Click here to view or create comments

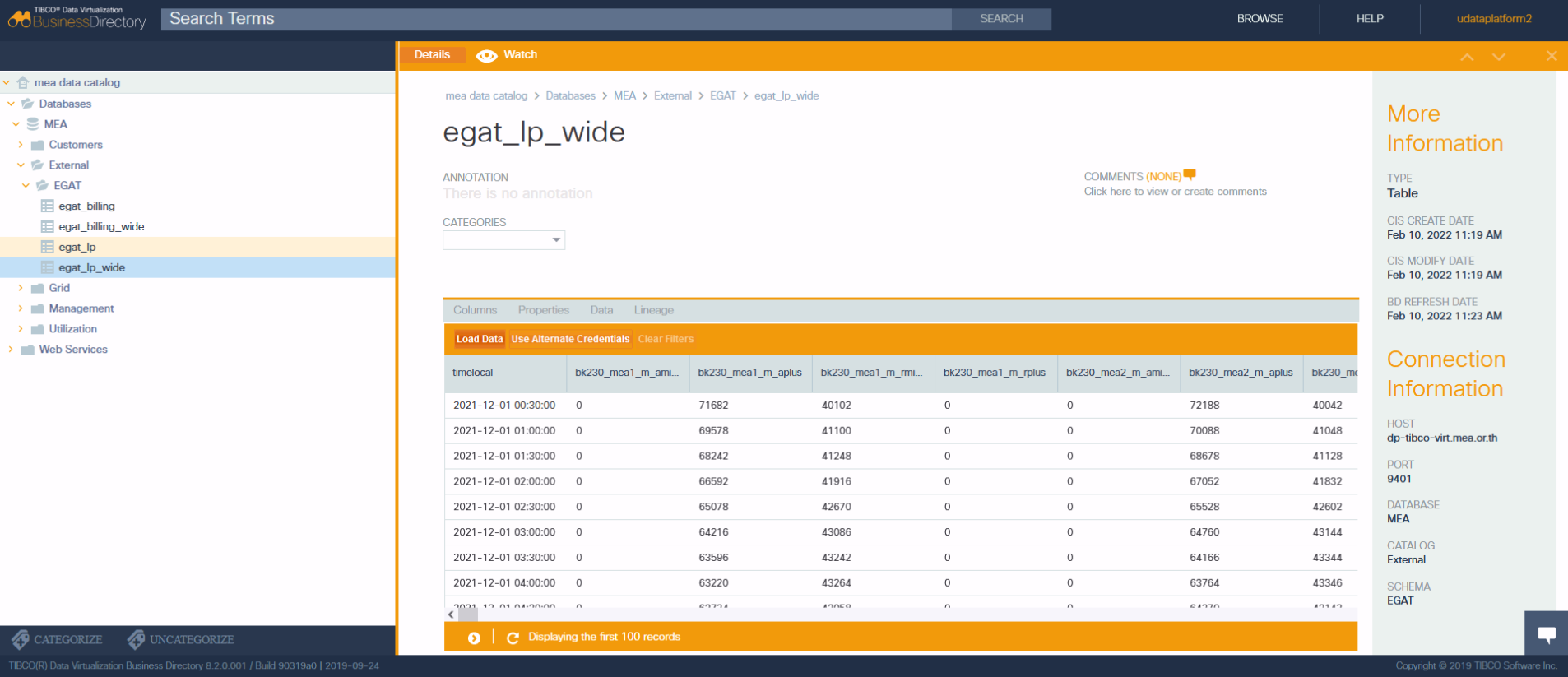1175,192
